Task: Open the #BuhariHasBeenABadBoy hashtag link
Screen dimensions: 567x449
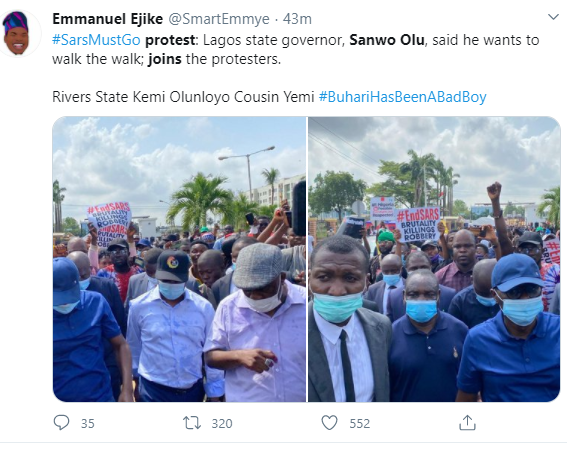Action: tap(402, 97)
